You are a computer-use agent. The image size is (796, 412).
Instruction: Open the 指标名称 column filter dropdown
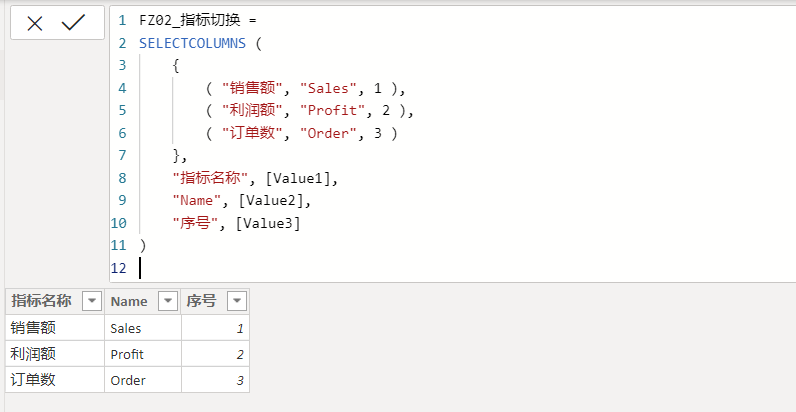point(92,301)
